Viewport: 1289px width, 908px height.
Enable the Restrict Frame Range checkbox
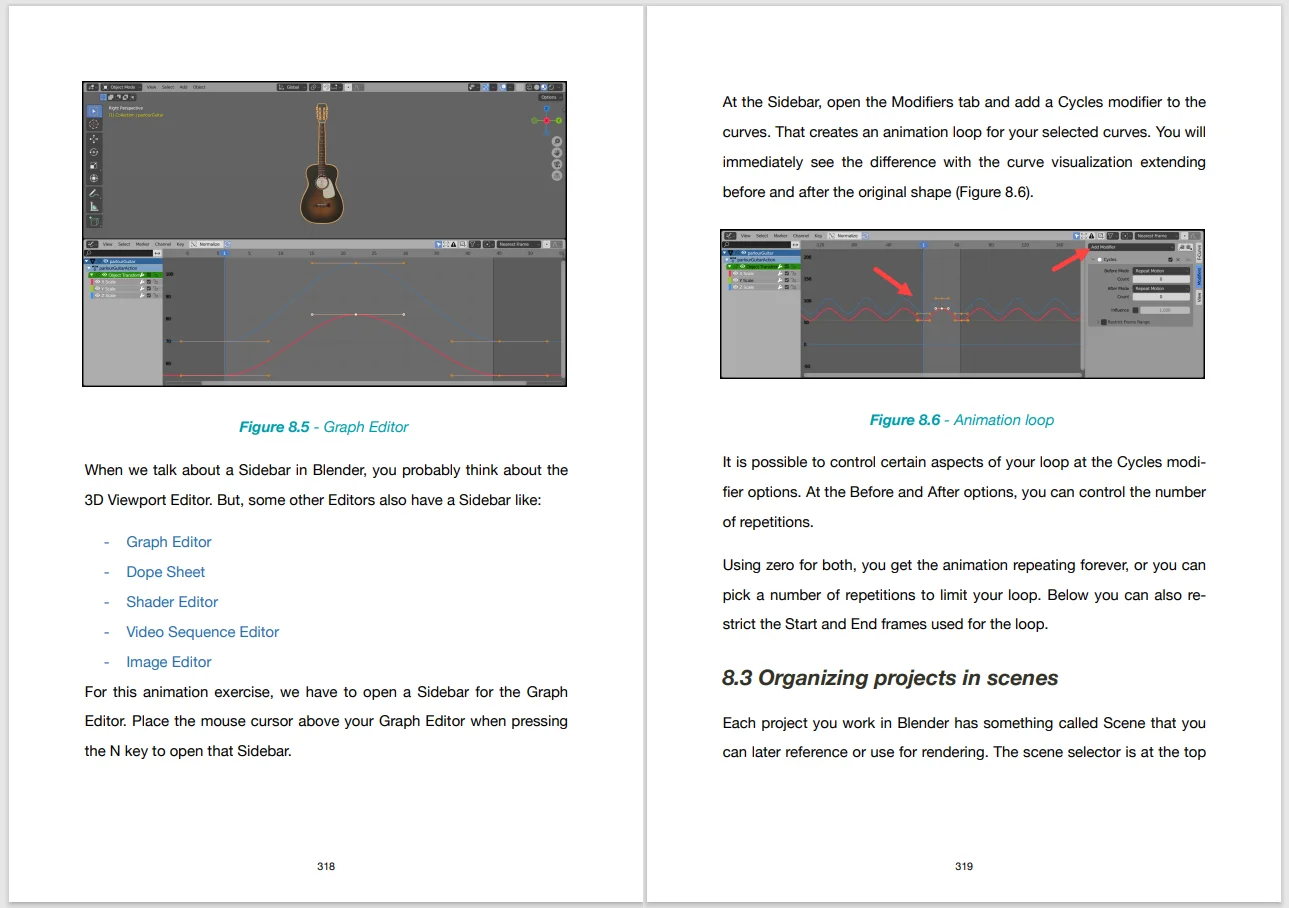(x=1104, y=322)
